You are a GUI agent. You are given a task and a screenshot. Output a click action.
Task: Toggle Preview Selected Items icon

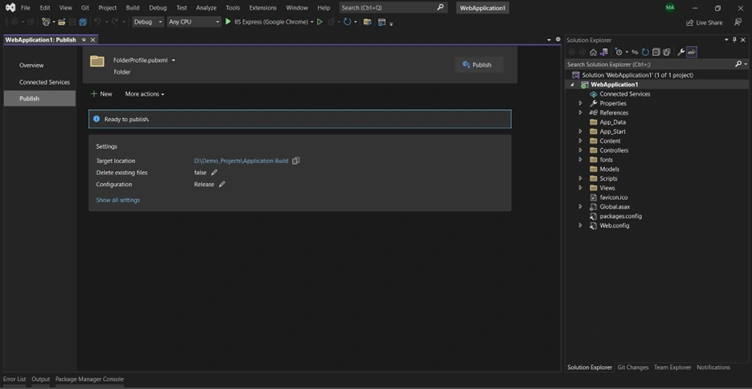point(692,52)
